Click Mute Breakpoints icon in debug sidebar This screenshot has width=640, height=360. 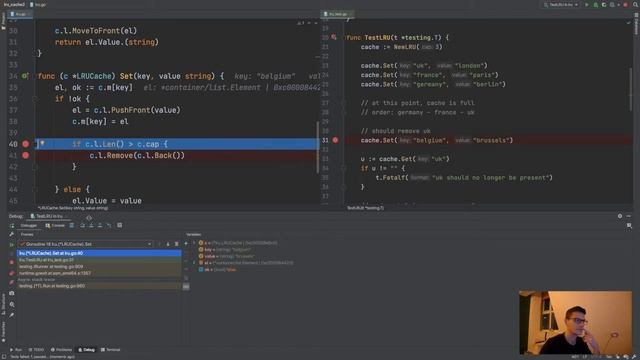point(12,282)
